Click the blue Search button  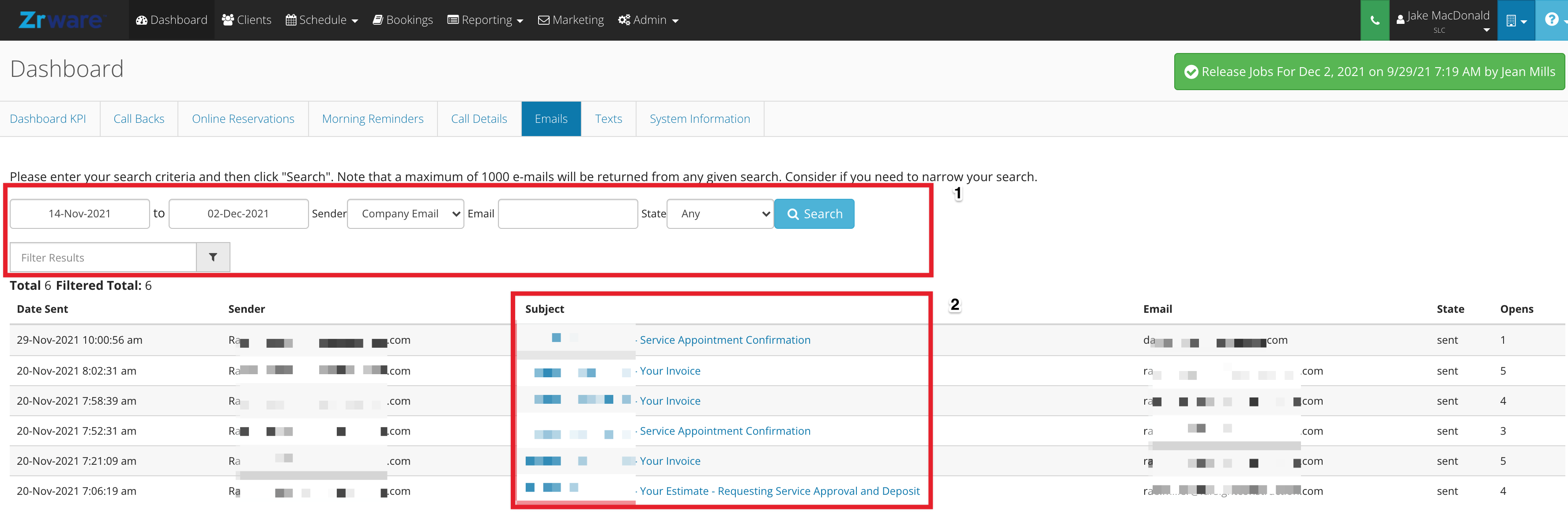coord(814,214)
